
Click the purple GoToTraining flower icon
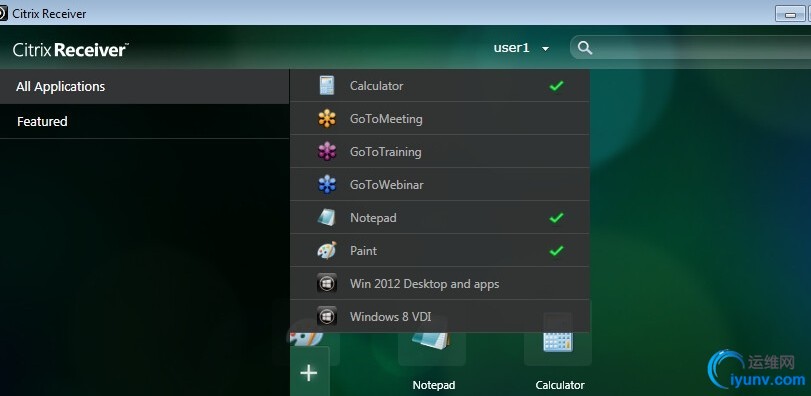tap(327, 151)
